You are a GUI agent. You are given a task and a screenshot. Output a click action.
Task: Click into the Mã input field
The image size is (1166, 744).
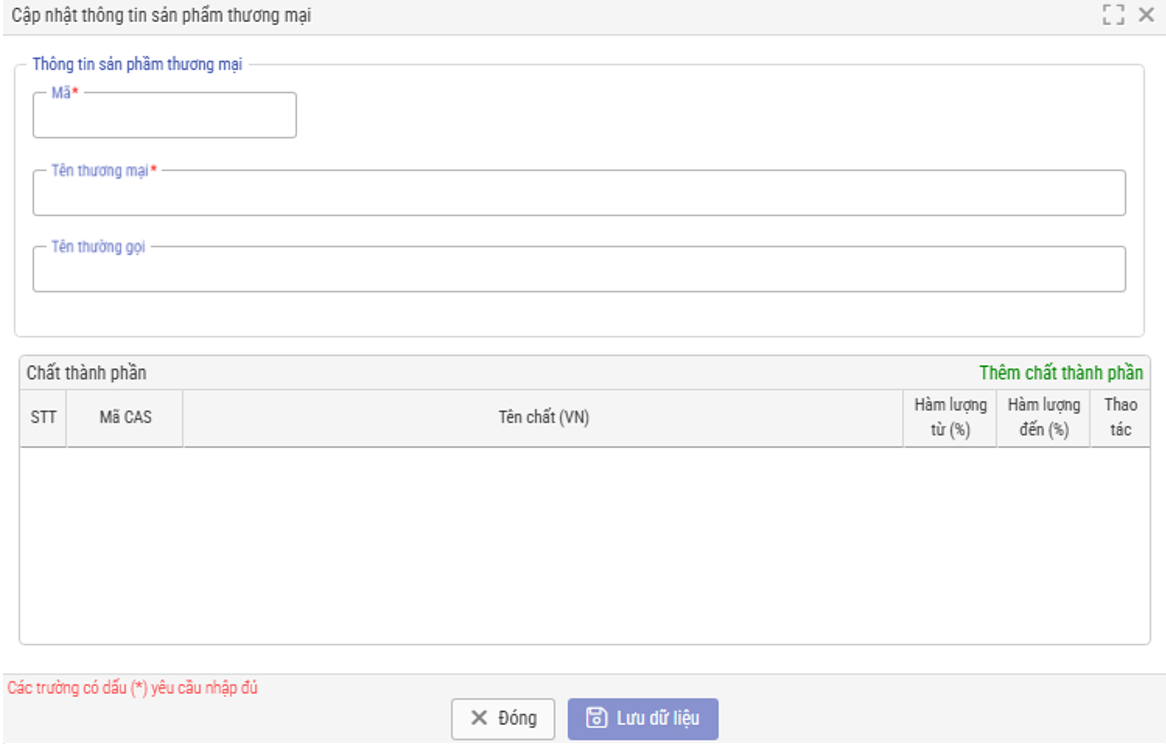165,118
